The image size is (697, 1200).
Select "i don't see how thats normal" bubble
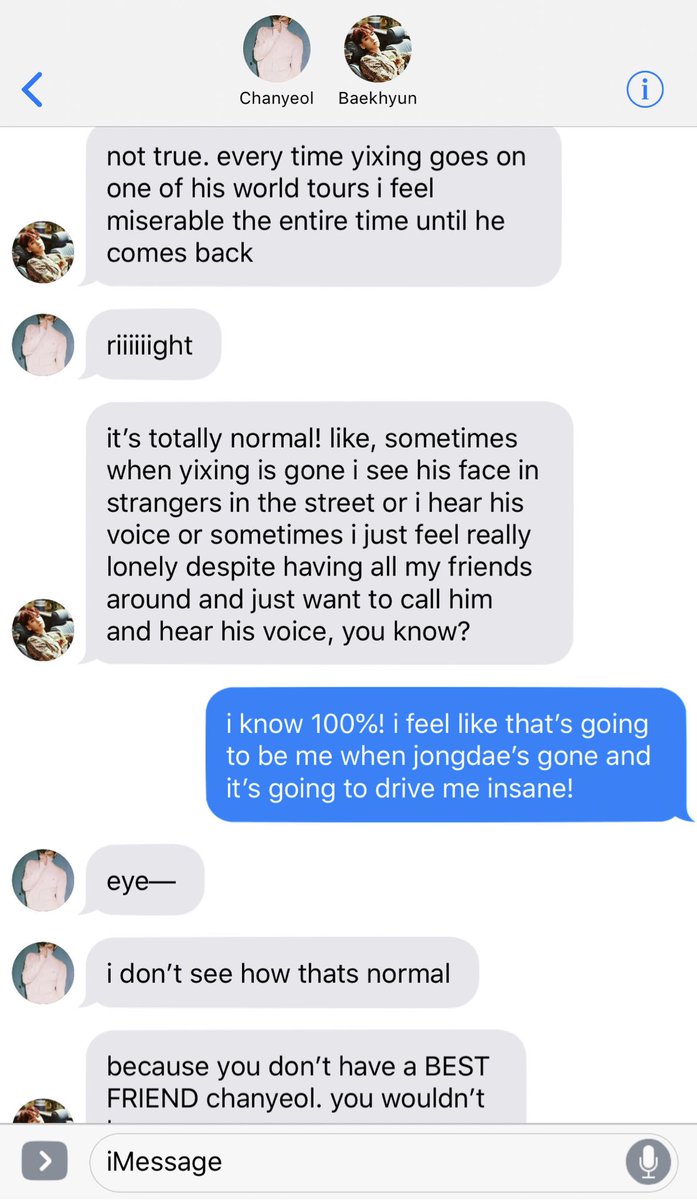280,973
